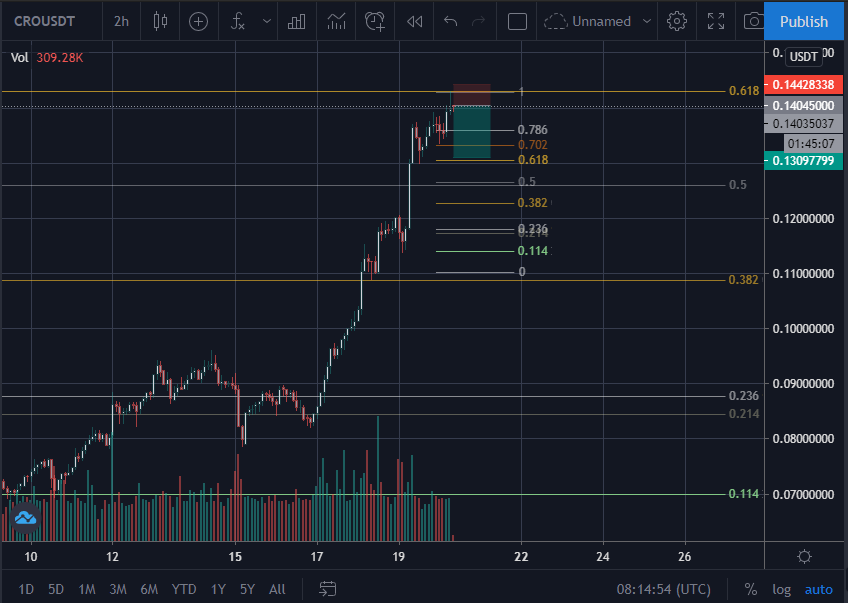
Task: Select the YTD time range
Action: [184, 589]
